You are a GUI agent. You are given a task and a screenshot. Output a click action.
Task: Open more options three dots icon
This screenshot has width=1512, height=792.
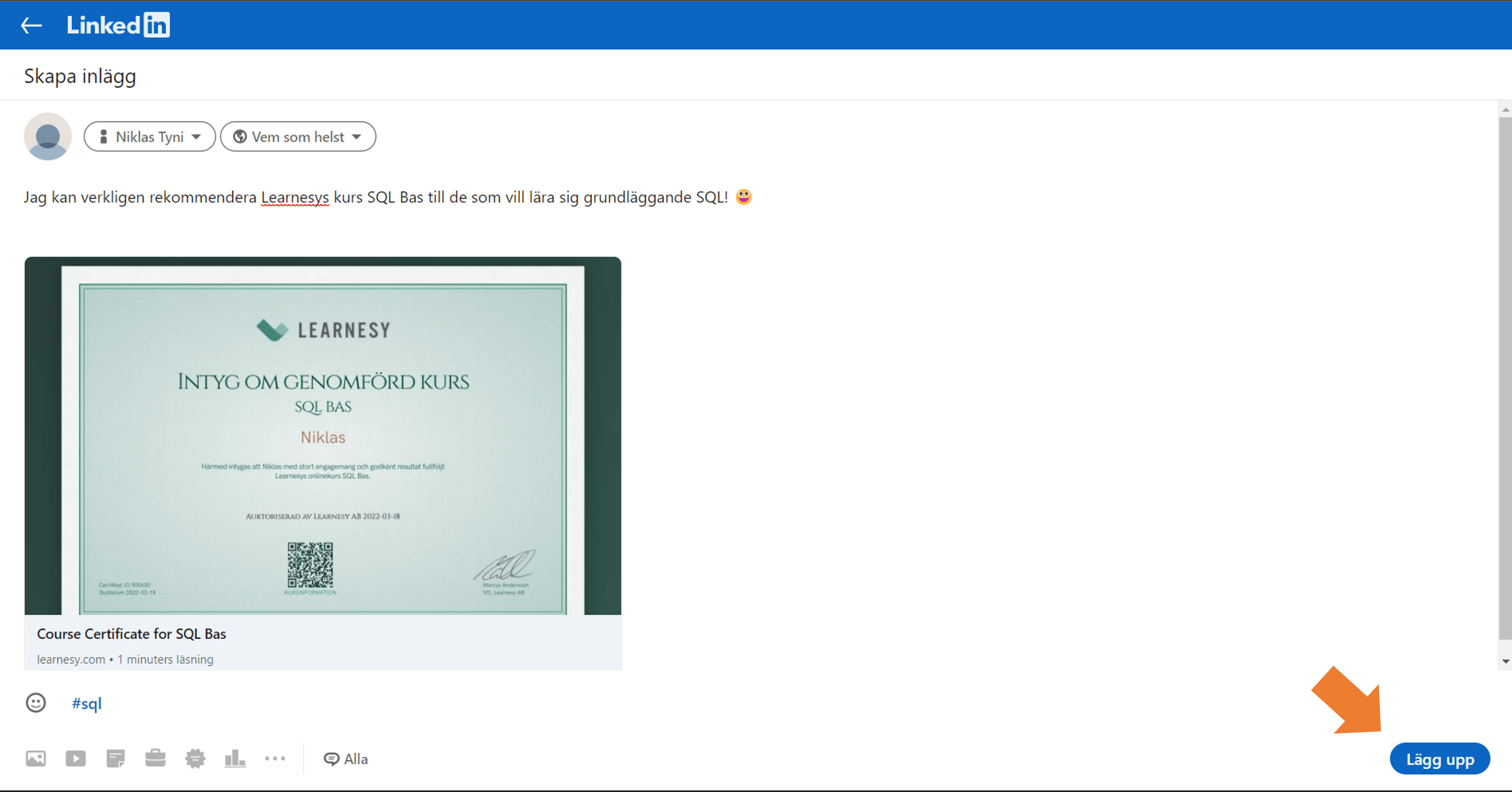coord(275,759)
